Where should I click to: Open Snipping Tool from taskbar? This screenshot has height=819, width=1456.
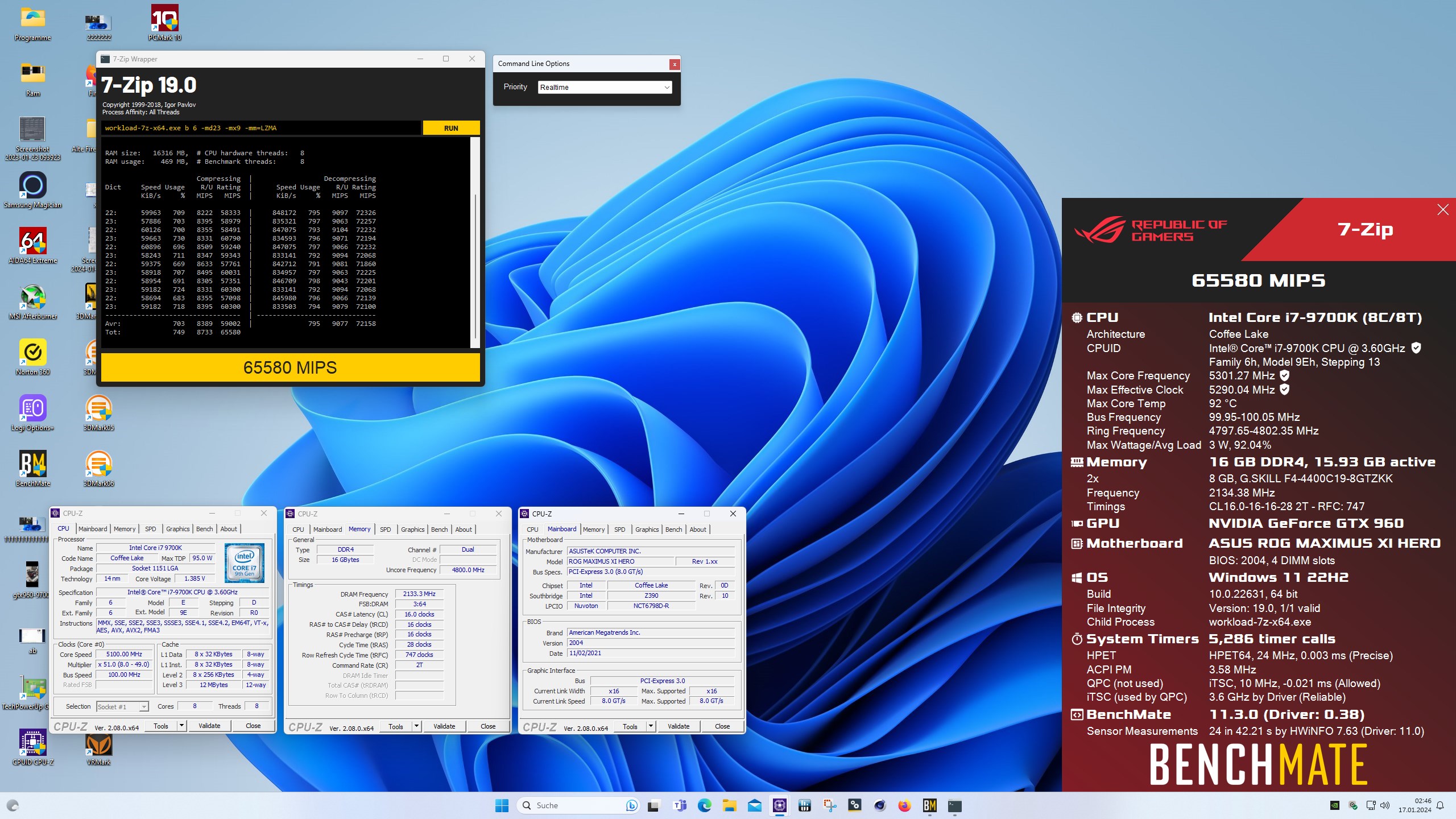tap(830, 805)
